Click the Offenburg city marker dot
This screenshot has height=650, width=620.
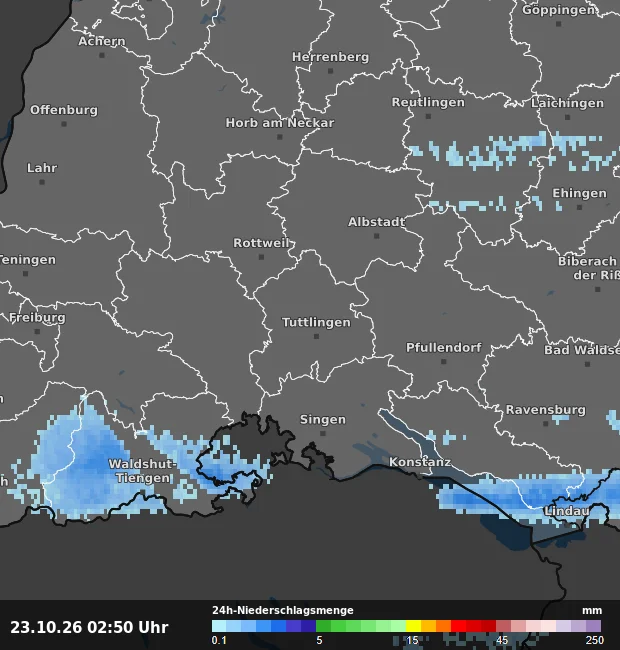(x=64, y=124)
